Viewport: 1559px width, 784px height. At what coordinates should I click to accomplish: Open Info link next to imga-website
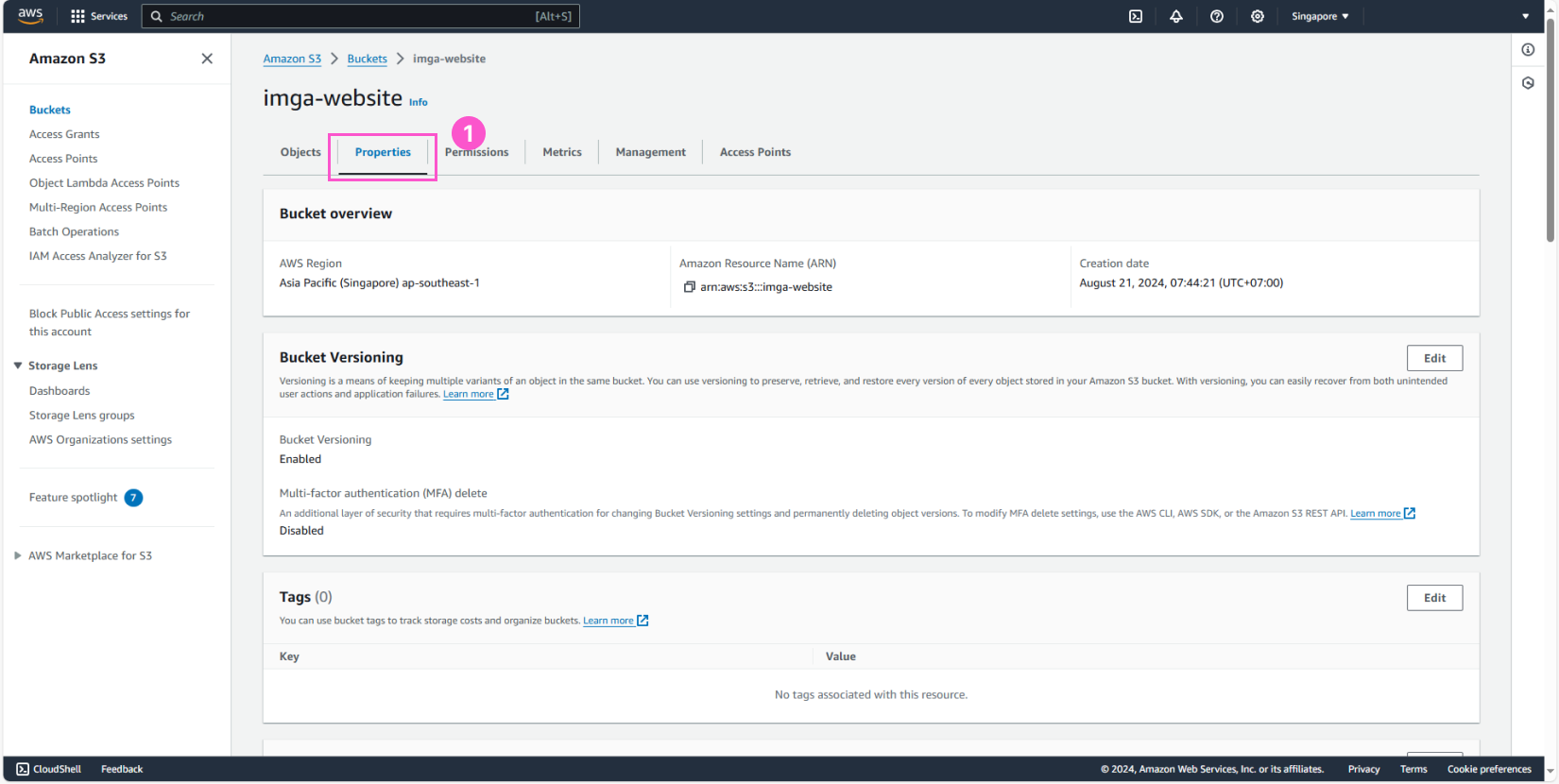419,102
